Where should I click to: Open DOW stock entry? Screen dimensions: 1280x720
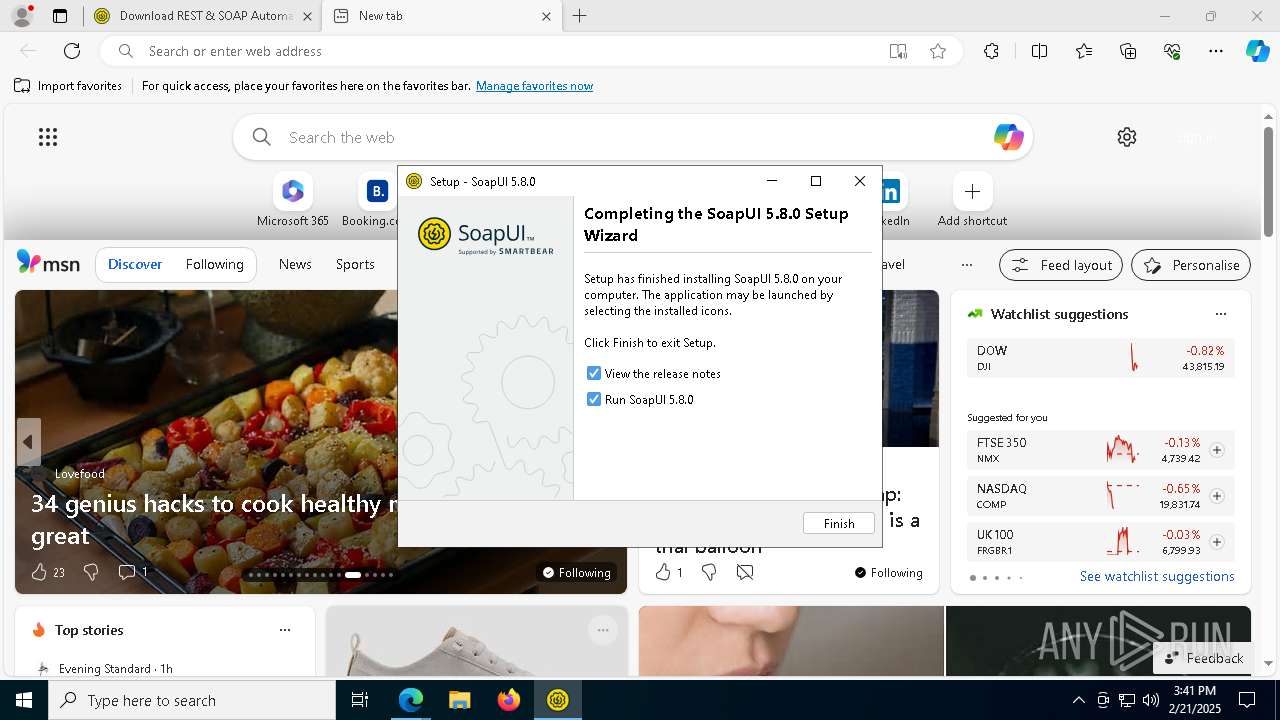coord(1100,358)
